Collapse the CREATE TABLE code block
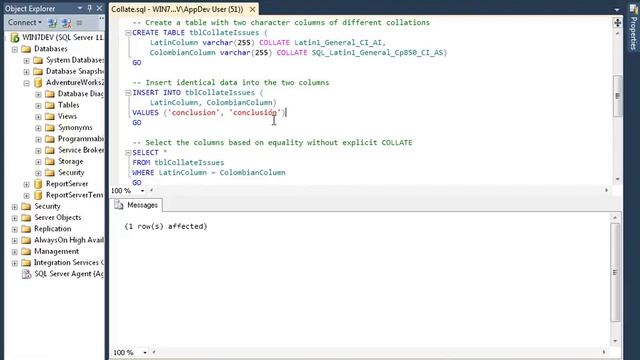Image resolution: width=640 pixels, height=360 pixels. click(x=128, y=33)
